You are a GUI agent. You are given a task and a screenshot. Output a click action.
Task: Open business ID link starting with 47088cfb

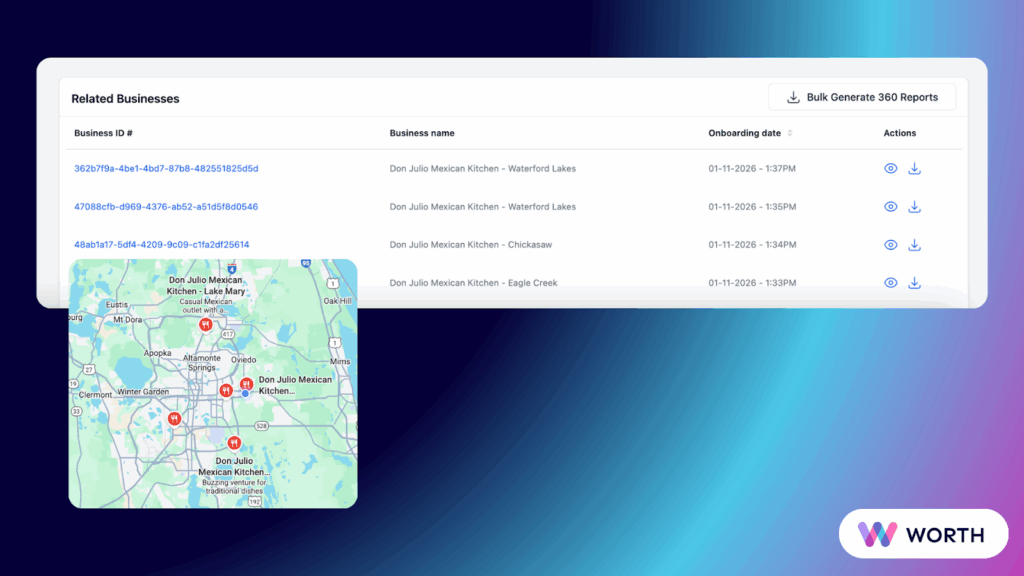[166, 207]
